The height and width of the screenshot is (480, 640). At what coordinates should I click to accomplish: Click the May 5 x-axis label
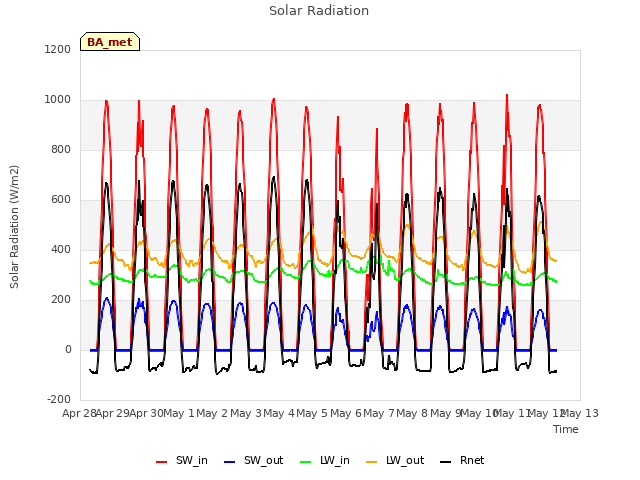312,413
